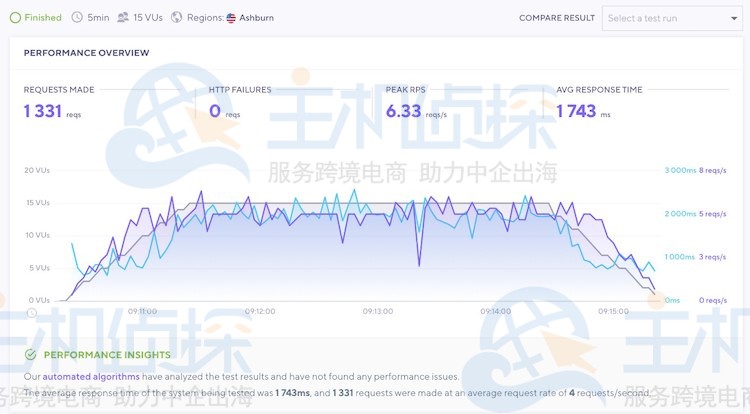Click the 3 000ms axis label
Viewport: 750px width, 414px height.
[x=680, y=170]
